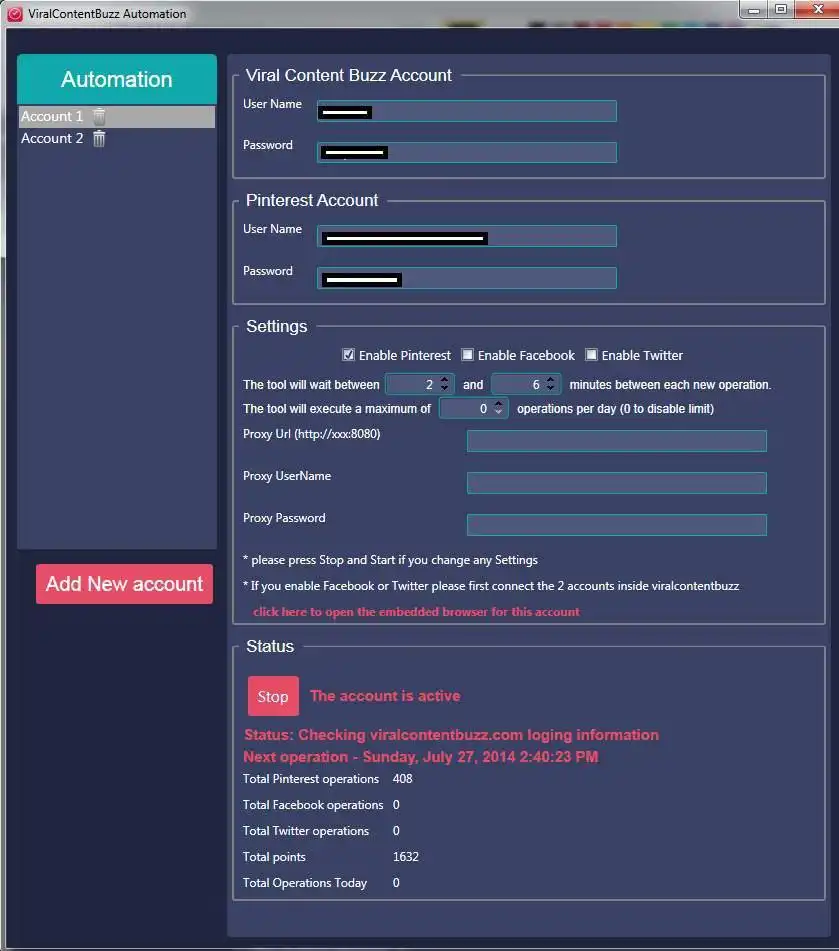Focus Viral Content Buzz Password field
This screenshot has width=839, height=951.
tap(467, 152)
